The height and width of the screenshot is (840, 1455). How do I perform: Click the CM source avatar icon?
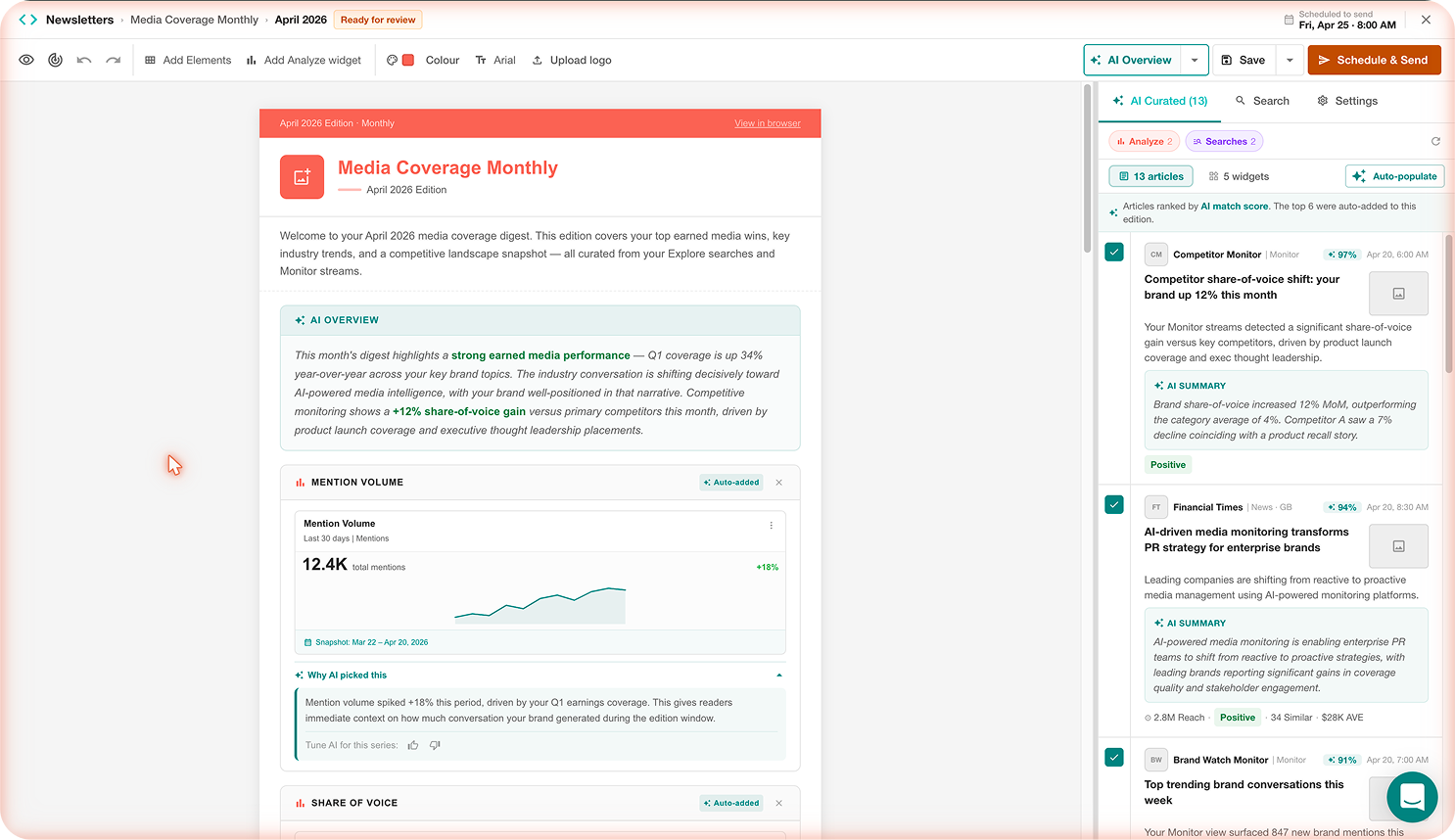click(1156, 255)
